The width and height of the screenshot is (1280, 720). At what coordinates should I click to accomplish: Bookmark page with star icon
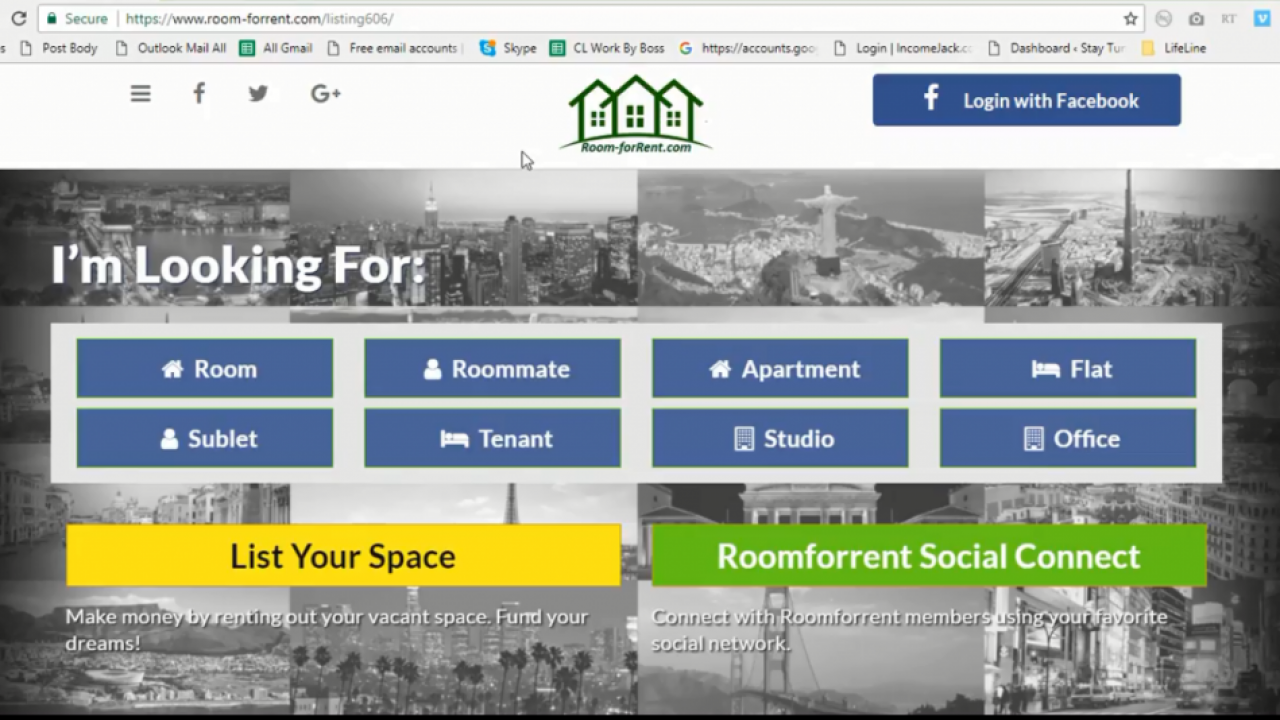(x=1131, y=19)
